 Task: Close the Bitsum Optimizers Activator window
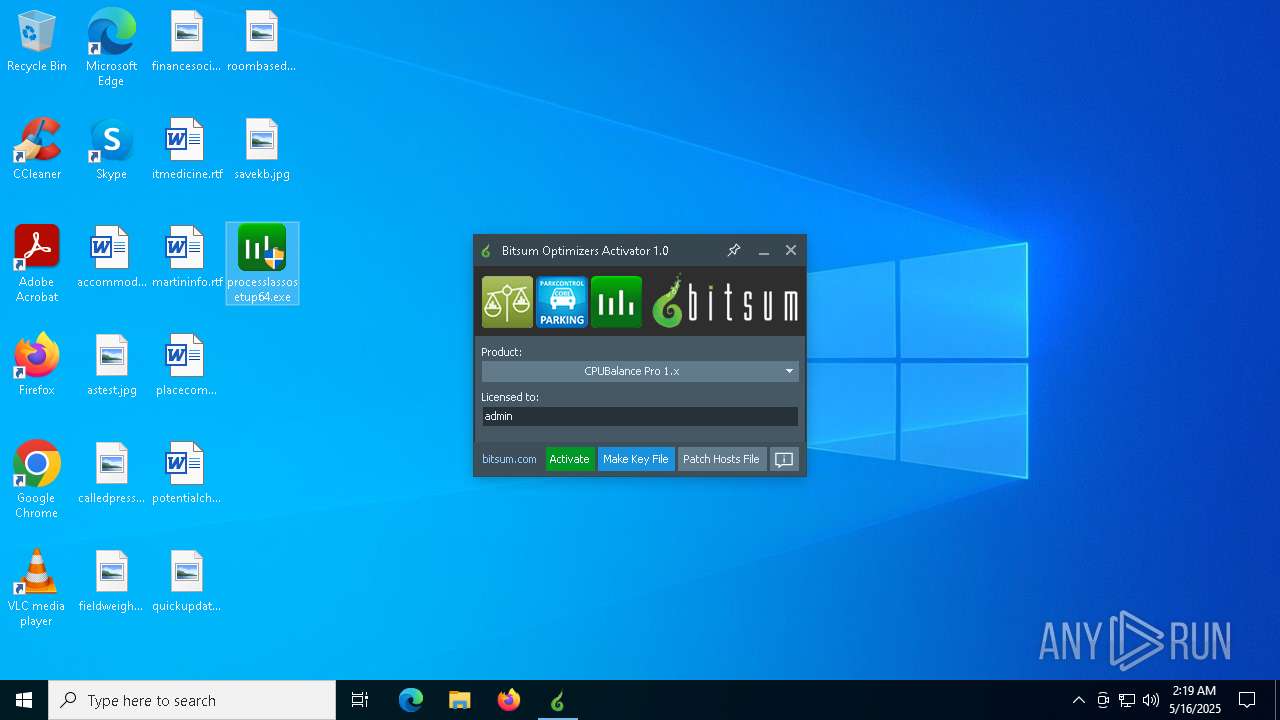(791, 250)
